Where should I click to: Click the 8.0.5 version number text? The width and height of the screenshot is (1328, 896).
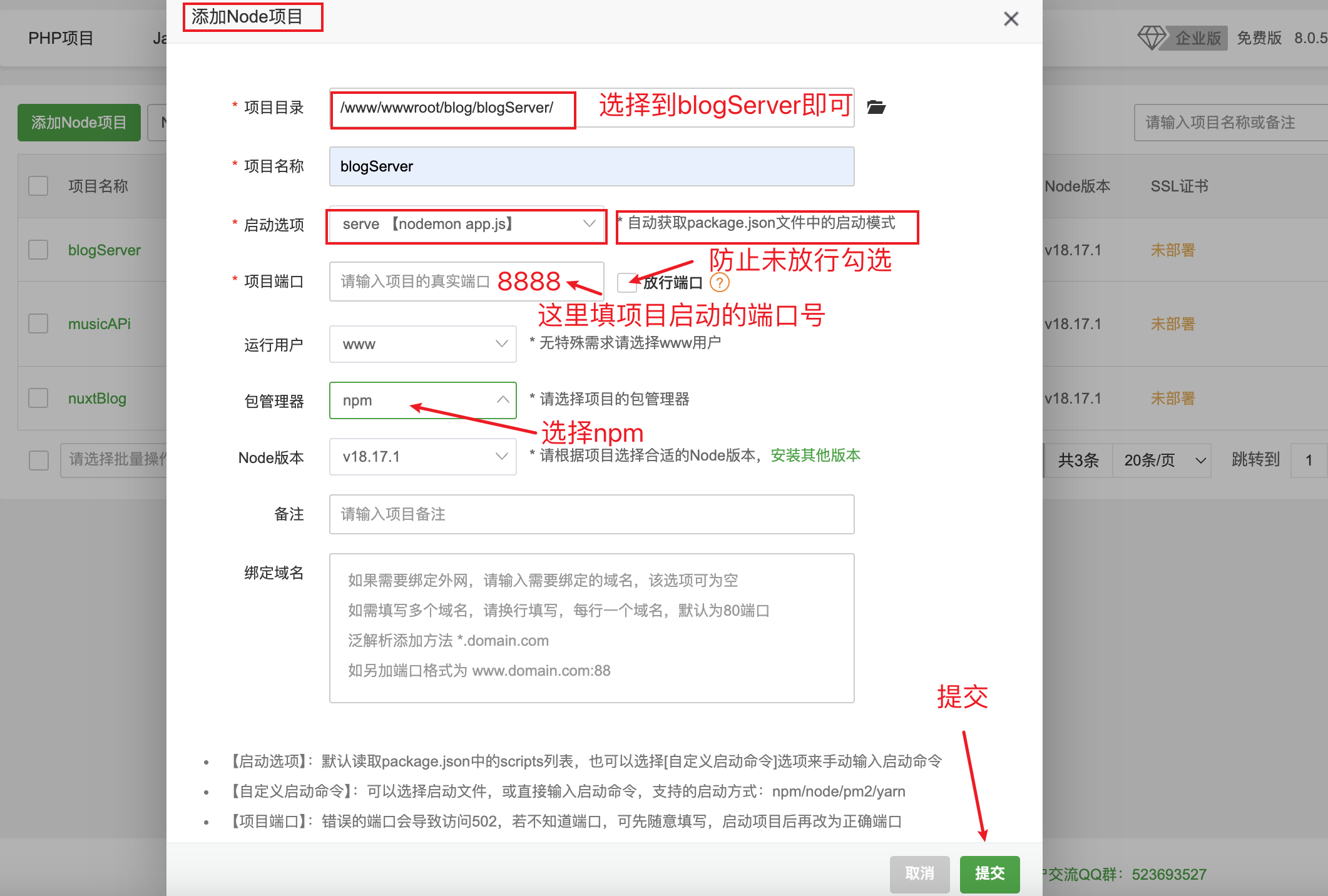click(x=1310, y=38)
